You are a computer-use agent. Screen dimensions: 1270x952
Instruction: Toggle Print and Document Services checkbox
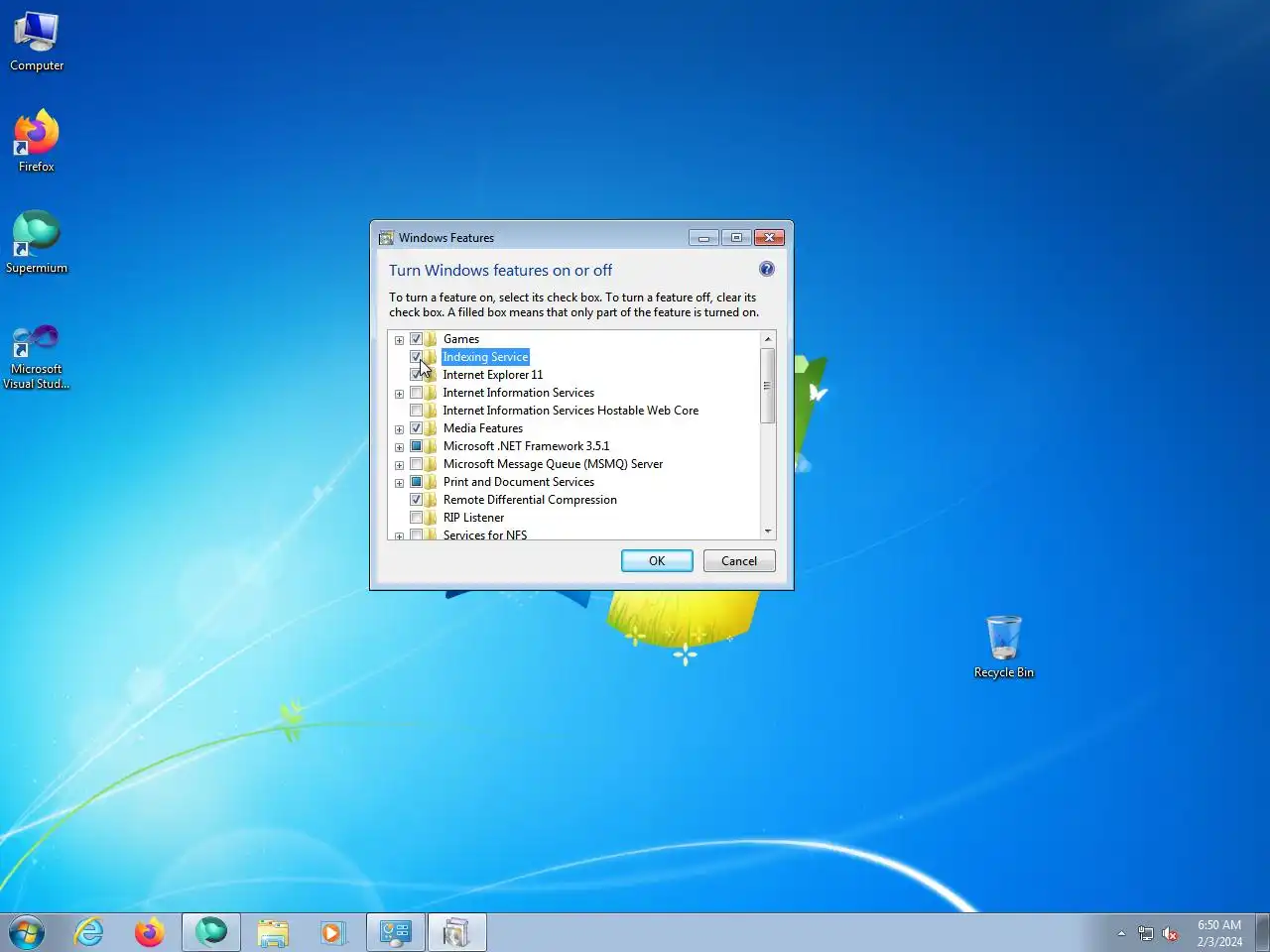tap(416, 482)
